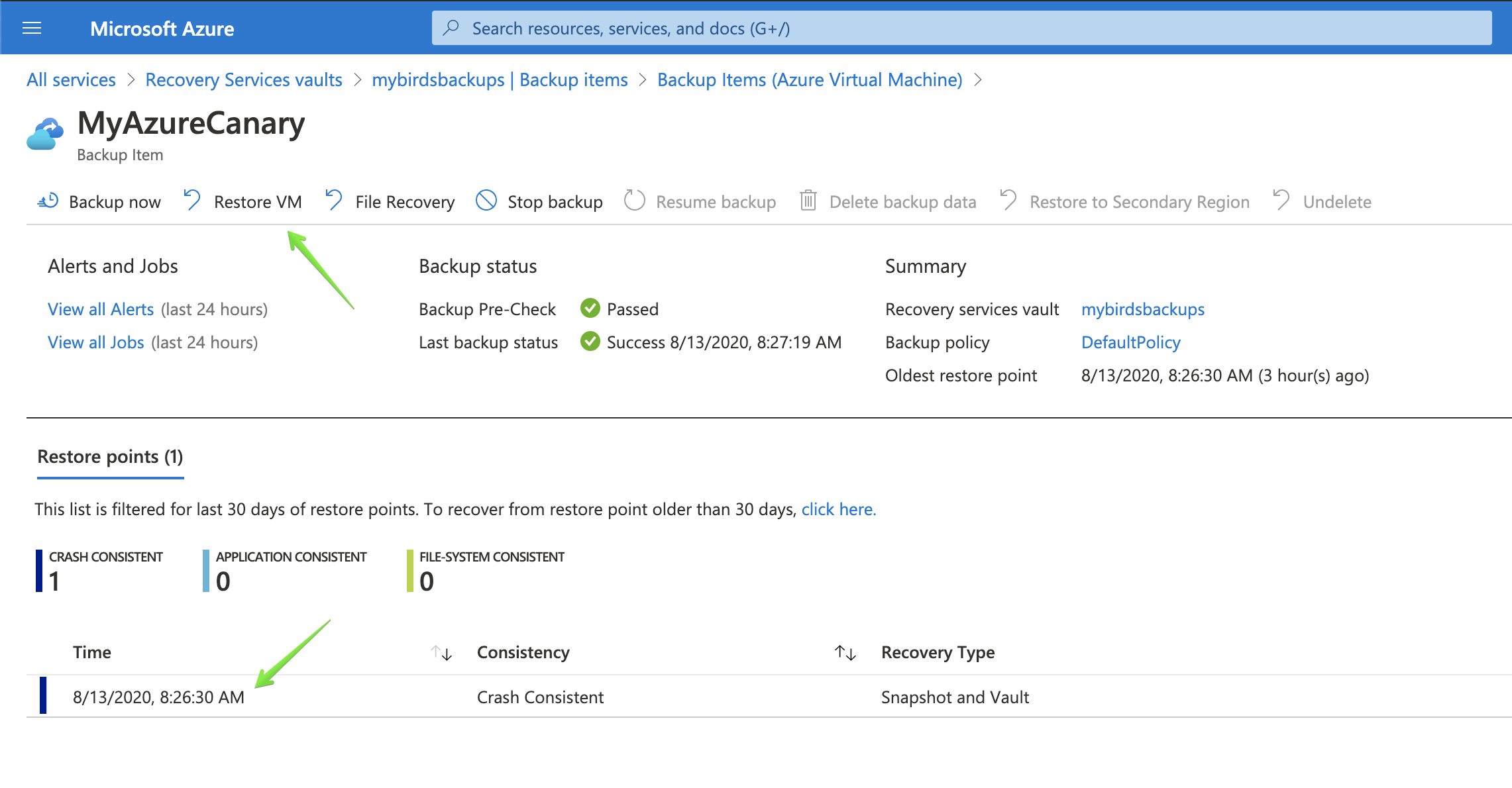The image size is (1512, 788).
Task: Select Resume backup
Action: pos(716,201)
